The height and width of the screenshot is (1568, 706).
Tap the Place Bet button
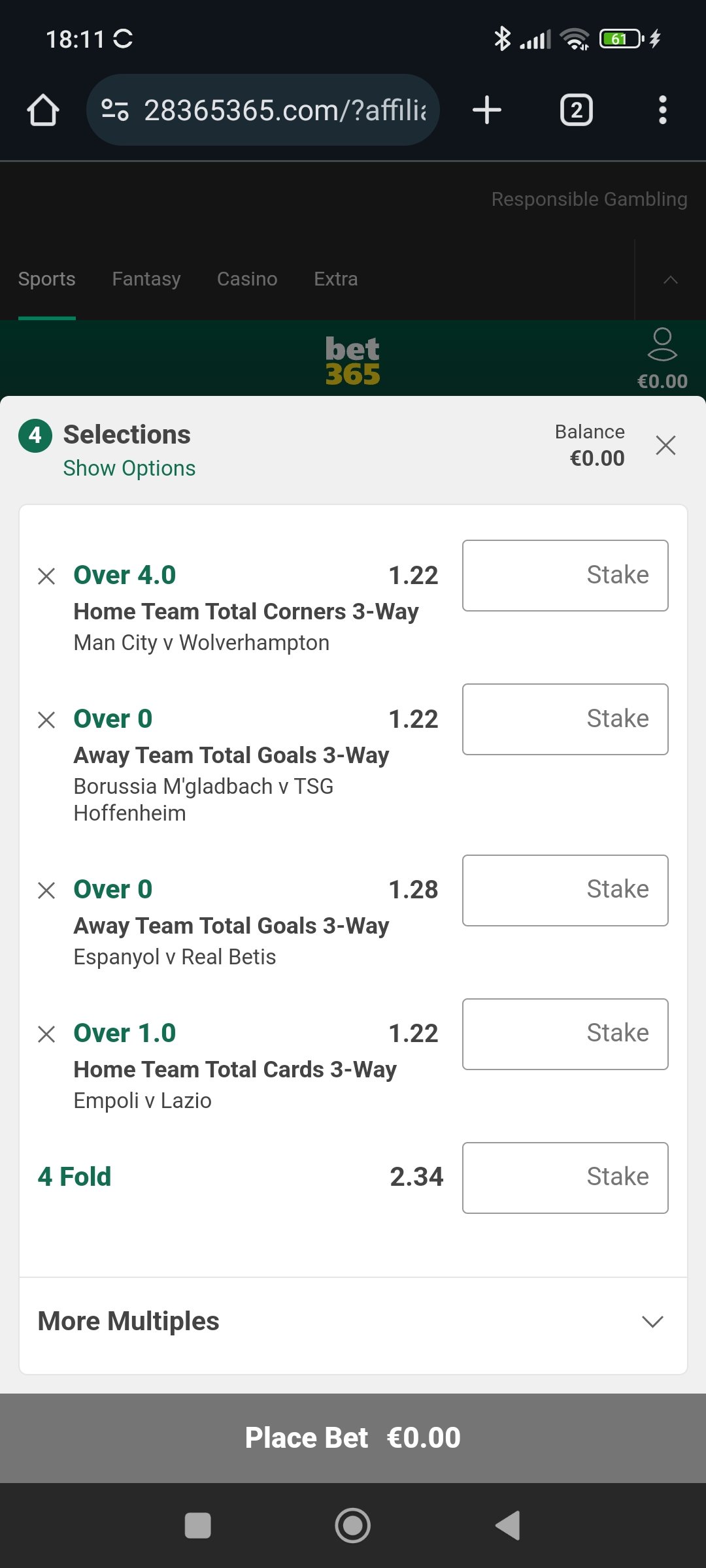tap(353, 1438)
